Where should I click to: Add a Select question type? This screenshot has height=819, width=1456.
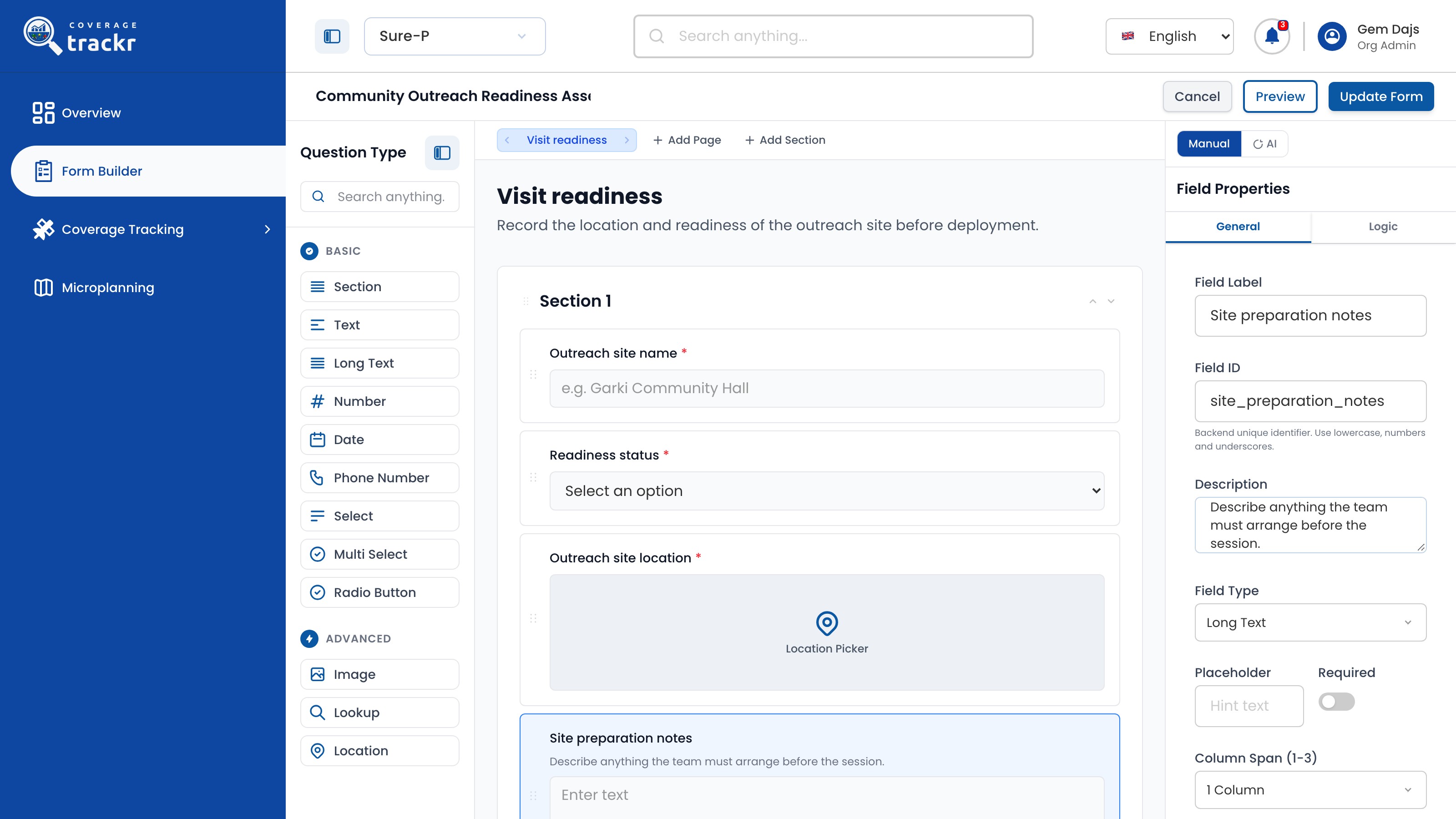380,516
